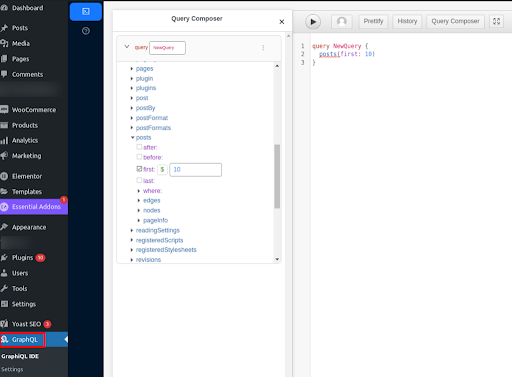Screen dimensions: 512x377
Task: Open the History button
Action: click(x=407, y=21)
